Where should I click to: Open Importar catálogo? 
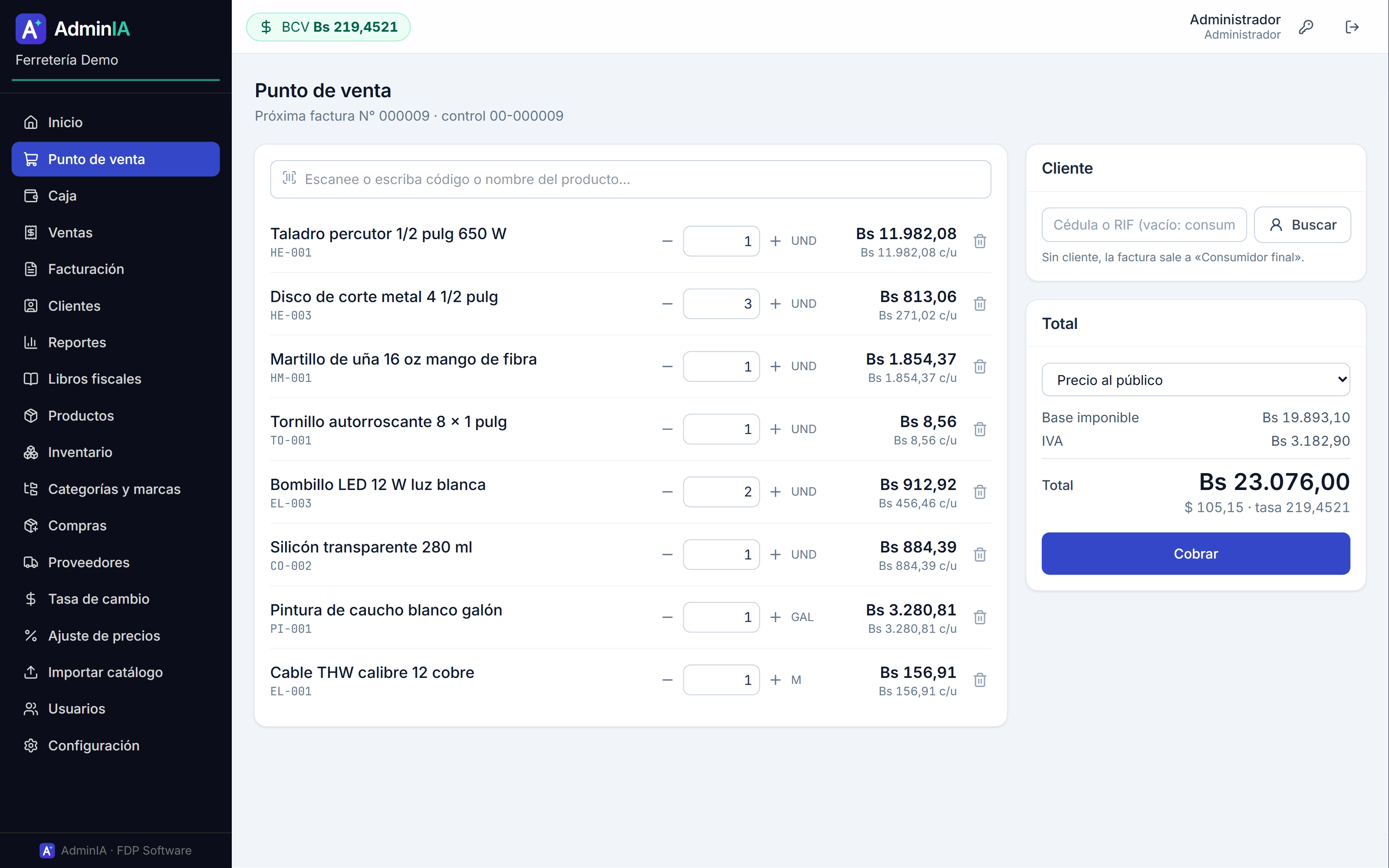tap(115, 672)
